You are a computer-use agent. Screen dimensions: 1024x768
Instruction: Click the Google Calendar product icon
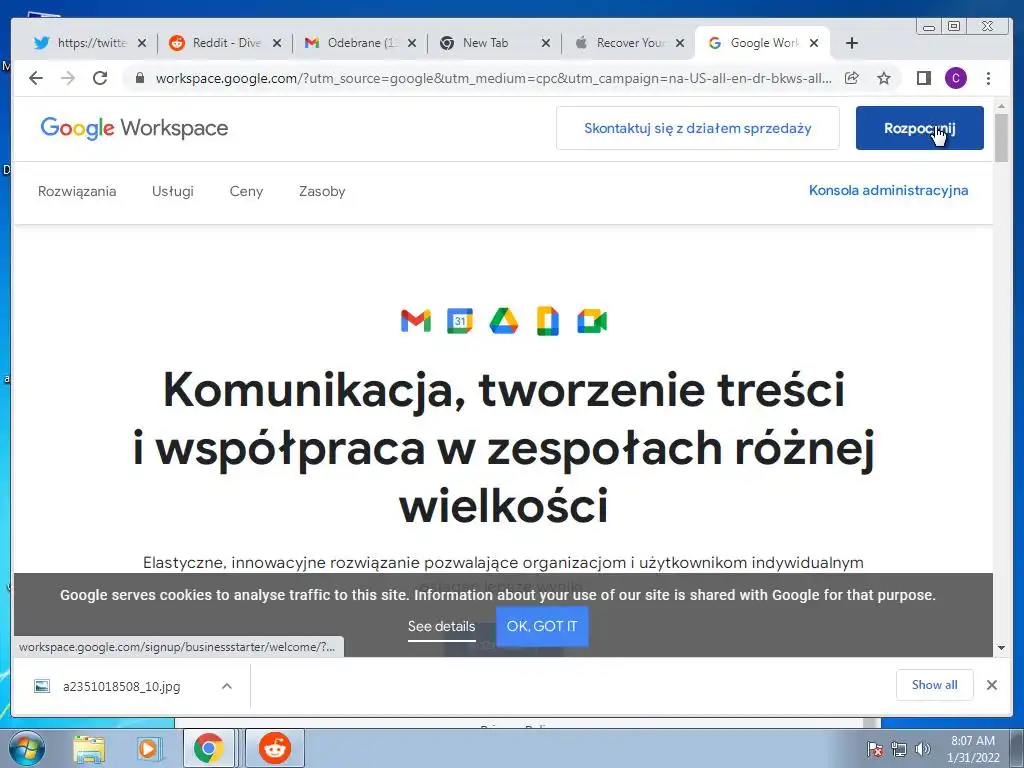click(460, 321)
